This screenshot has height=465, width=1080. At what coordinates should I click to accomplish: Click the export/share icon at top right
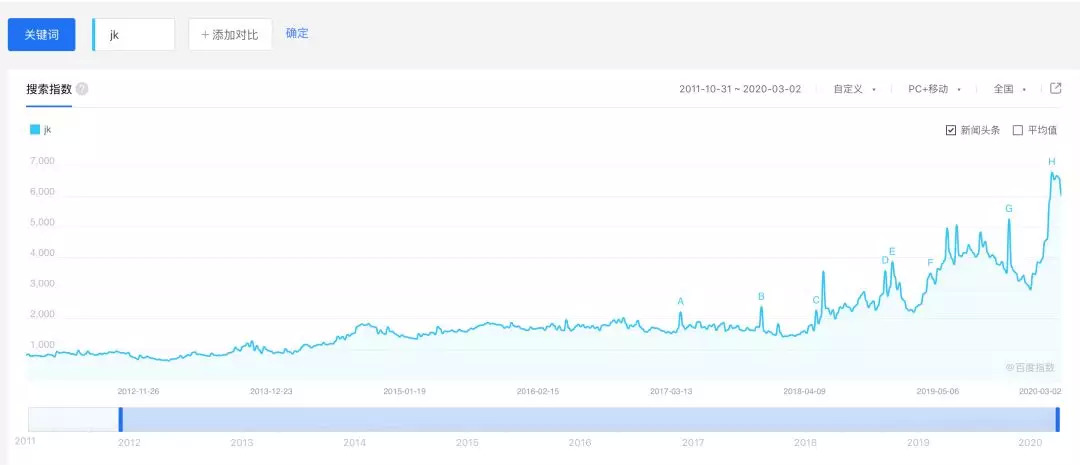(1055, 88)
